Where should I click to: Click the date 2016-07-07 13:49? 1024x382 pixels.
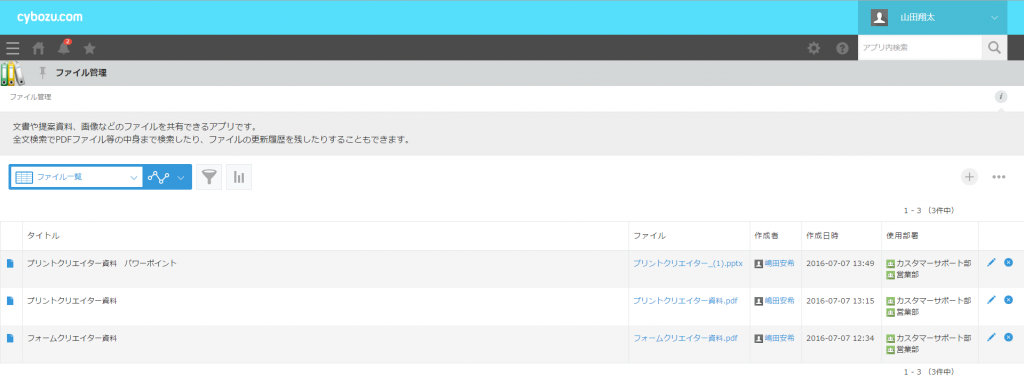(x=840, y=263)
